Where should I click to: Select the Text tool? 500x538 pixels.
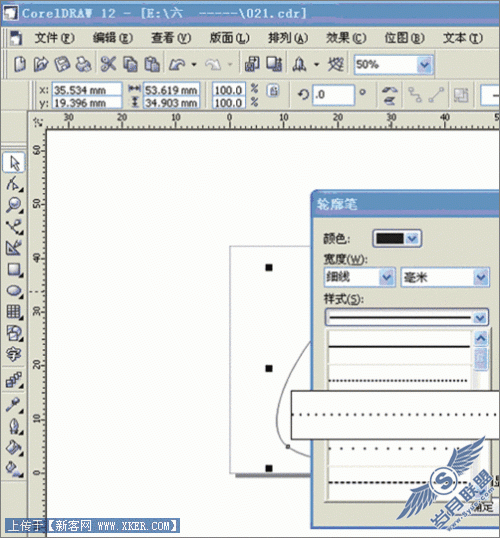point(14,354)
